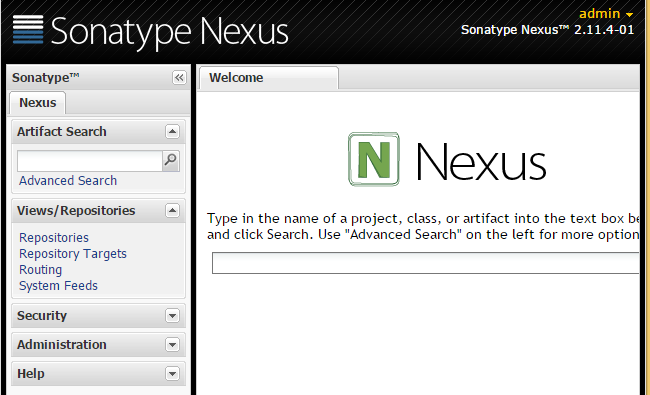
Task: Open the Routing link
Action: tap(41, 270)
